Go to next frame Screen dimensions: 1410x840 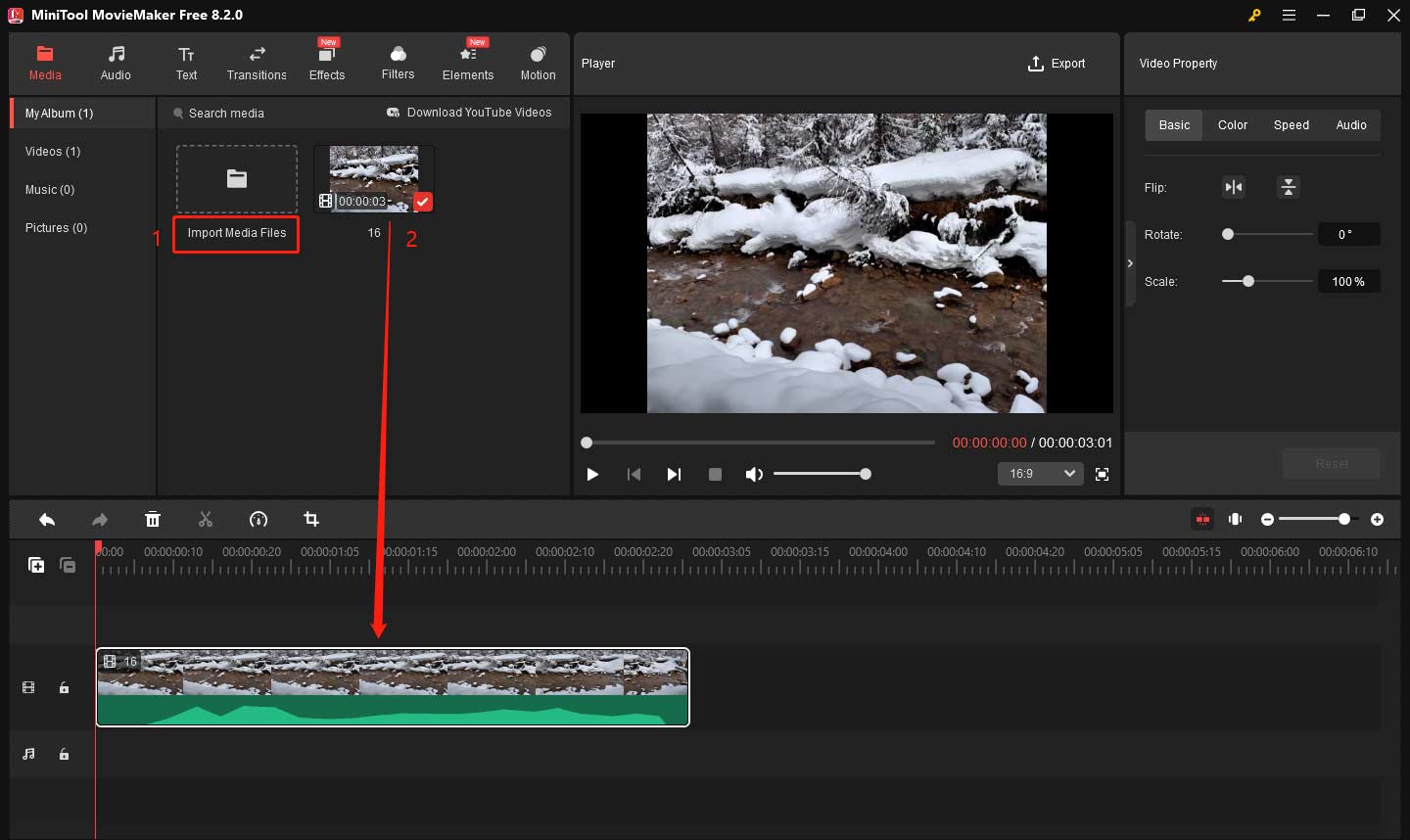(x=674, y=474)
